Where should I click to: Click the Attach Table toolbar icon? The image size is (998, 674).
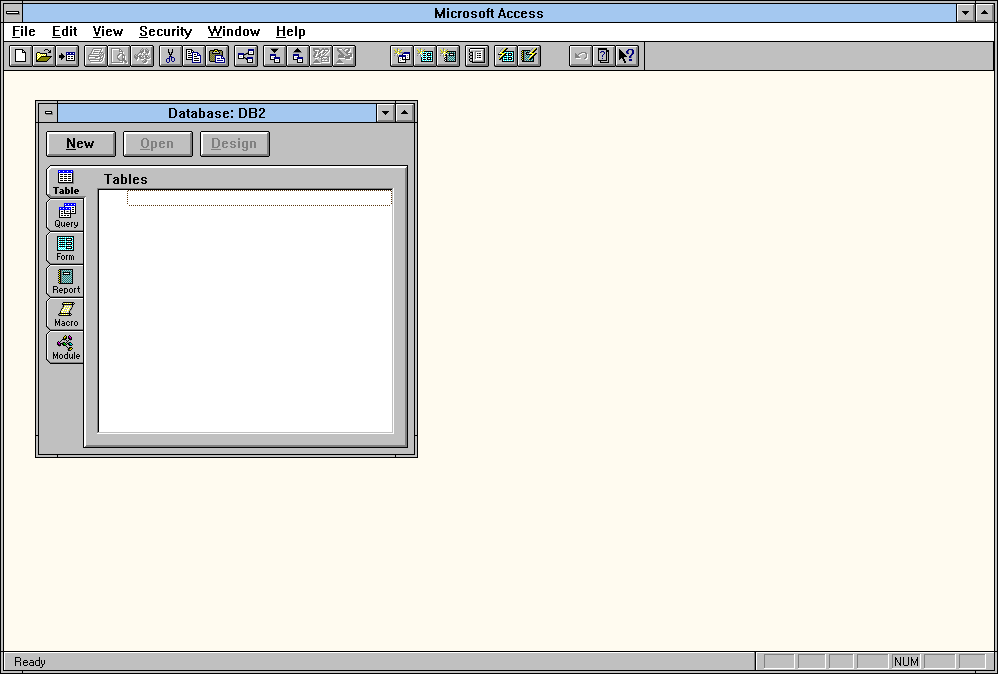tap(67, 56)
